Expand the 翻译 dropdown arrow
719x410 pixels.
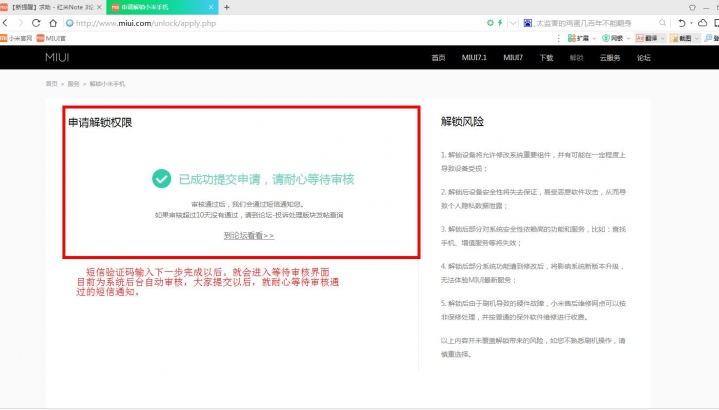pyautogui.click(x=662, y=39)
